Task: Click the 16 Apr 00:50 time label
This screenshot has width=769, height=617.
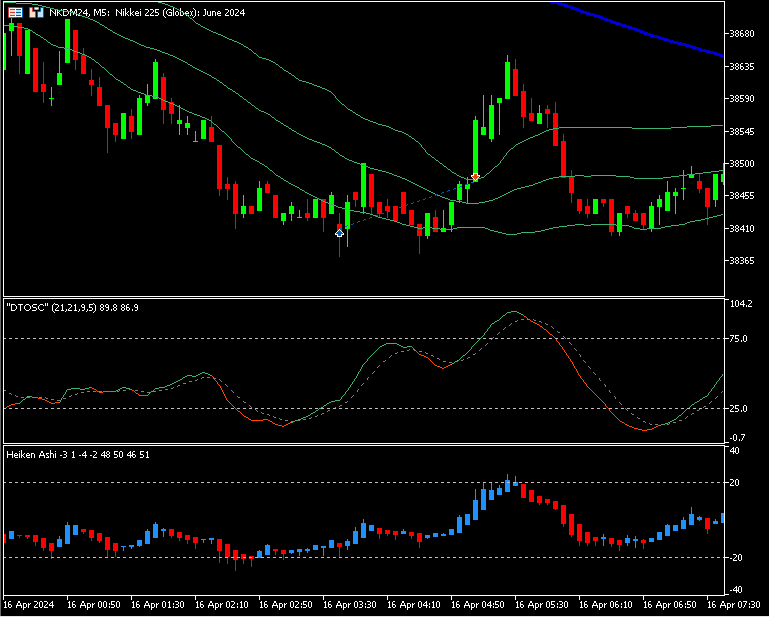Action: [93, 604]
